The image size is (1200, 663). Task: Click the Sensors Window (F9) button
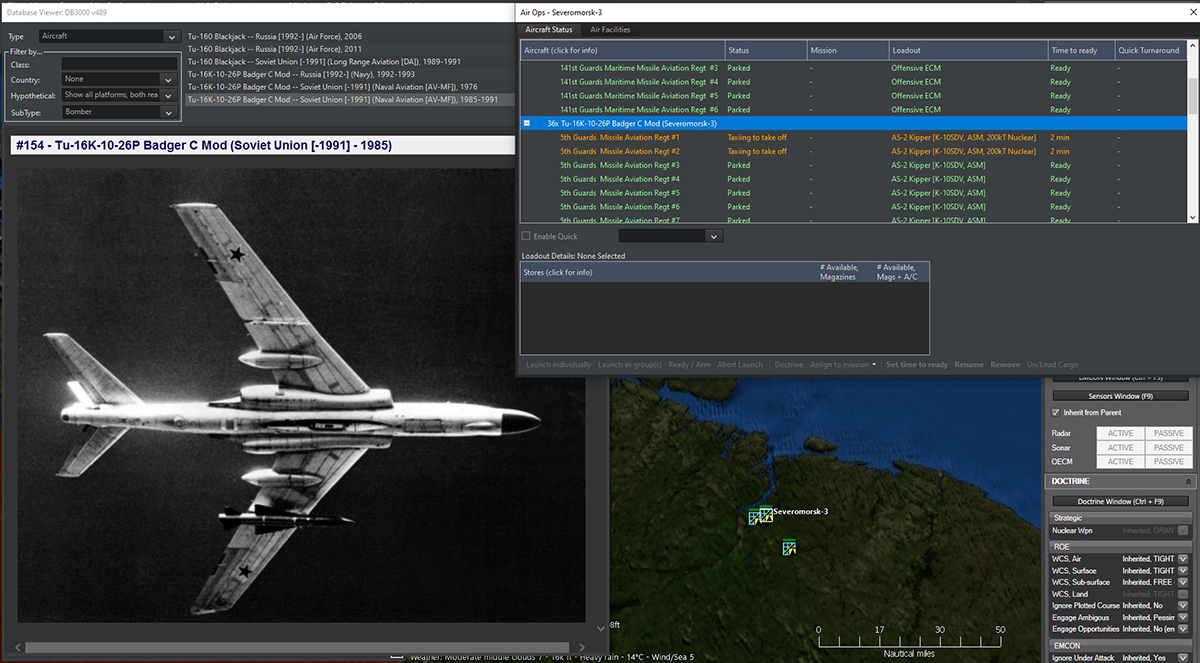[x=1120, y=396]
